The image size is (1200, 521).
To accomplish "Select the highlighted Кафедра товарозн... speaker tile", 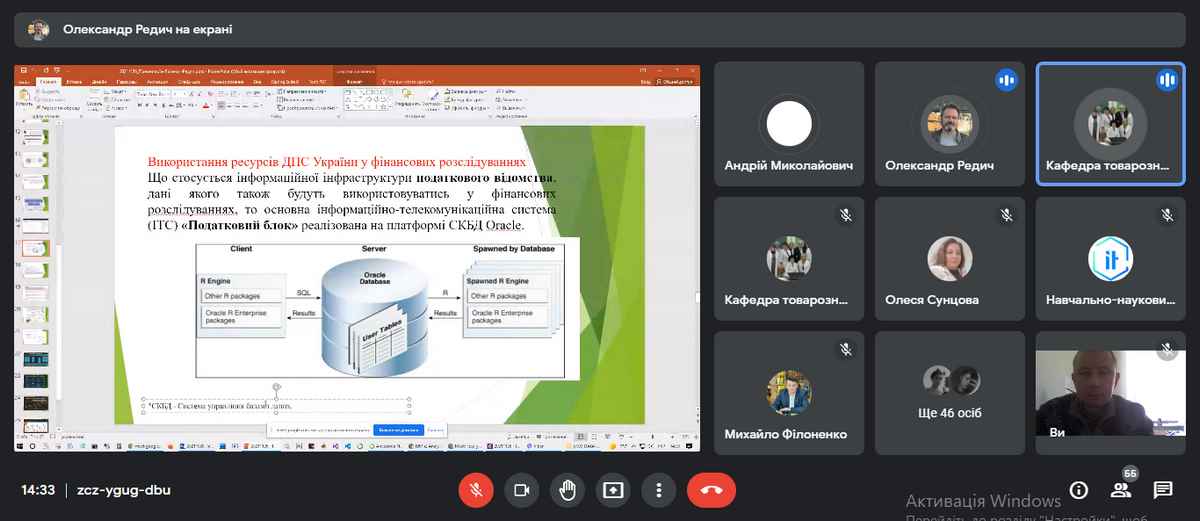I will coord(1110,124).
